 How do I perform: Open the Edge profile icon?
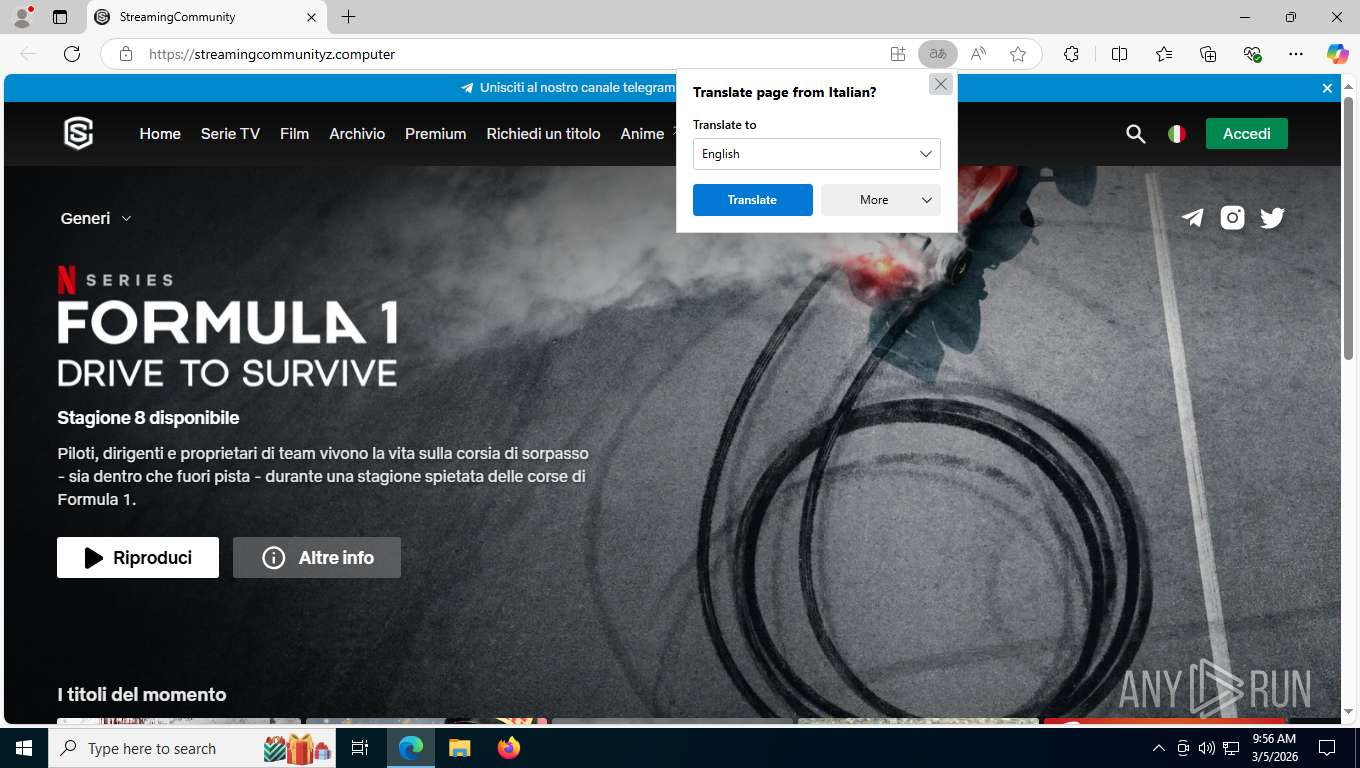pyautogui.click(x=22, y=17)
